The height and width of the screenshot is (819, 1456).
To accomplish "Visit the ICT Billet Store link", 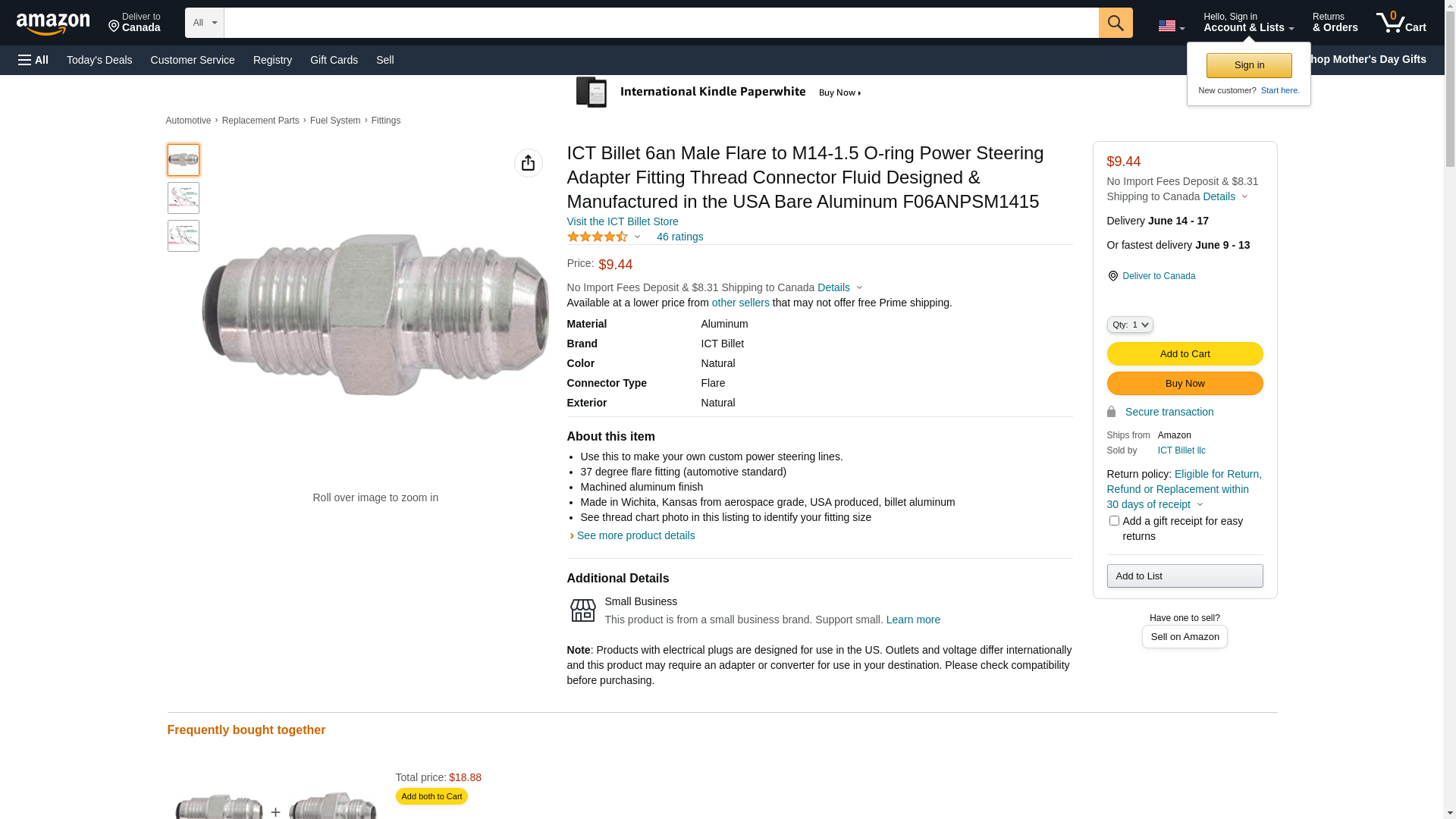I will pos(622,221).
